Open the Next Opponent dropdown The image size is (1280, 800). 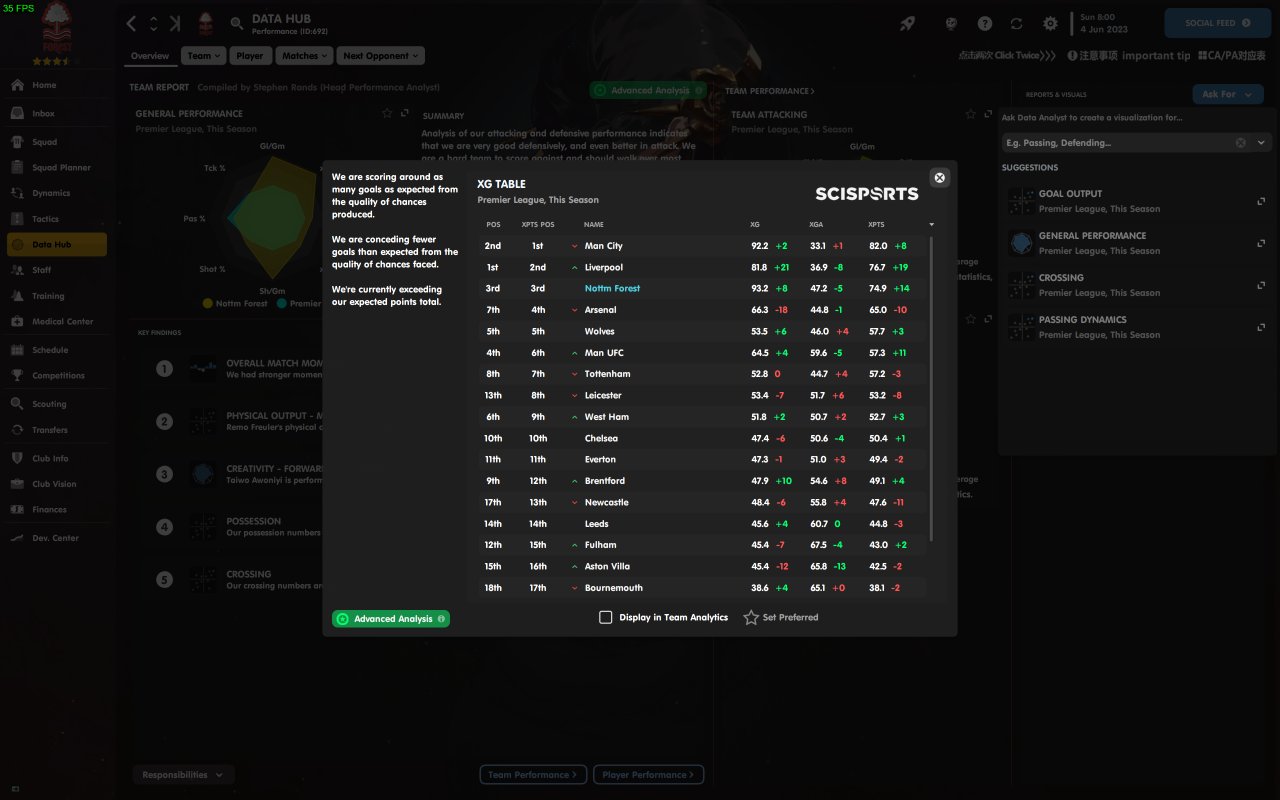click(381, 56)
